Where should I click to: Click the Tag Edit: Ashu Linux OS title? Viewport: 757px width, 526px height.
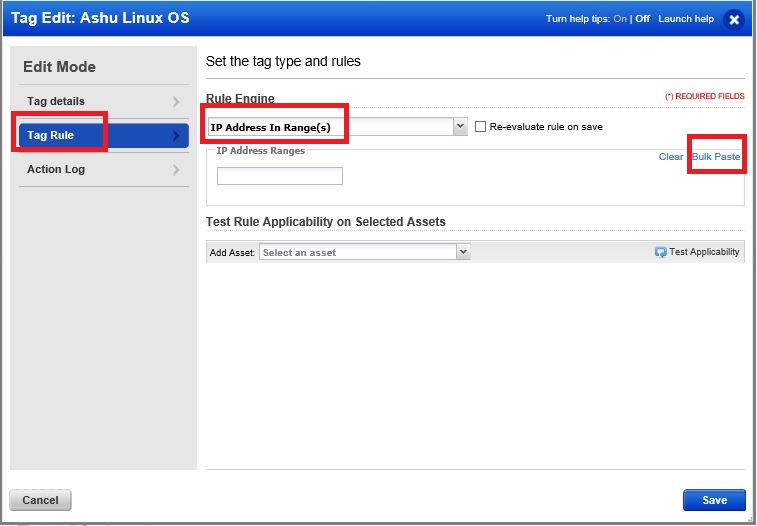[x=100, y=18]
